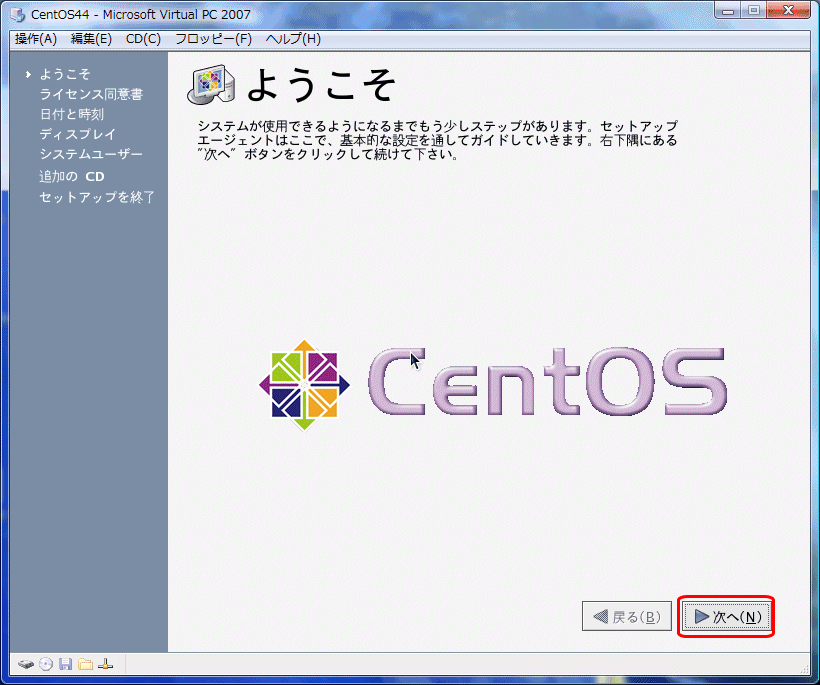Select ようこそ in the sidebar
The height and width of the screenshot is (685, 820).
65,74
